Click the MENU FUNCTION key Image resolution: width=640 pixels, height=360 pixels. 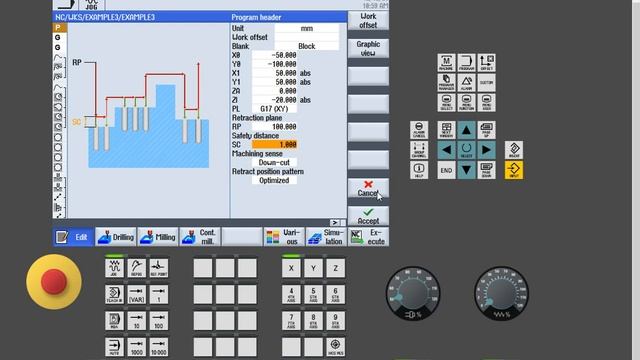[x=467, y=102]
